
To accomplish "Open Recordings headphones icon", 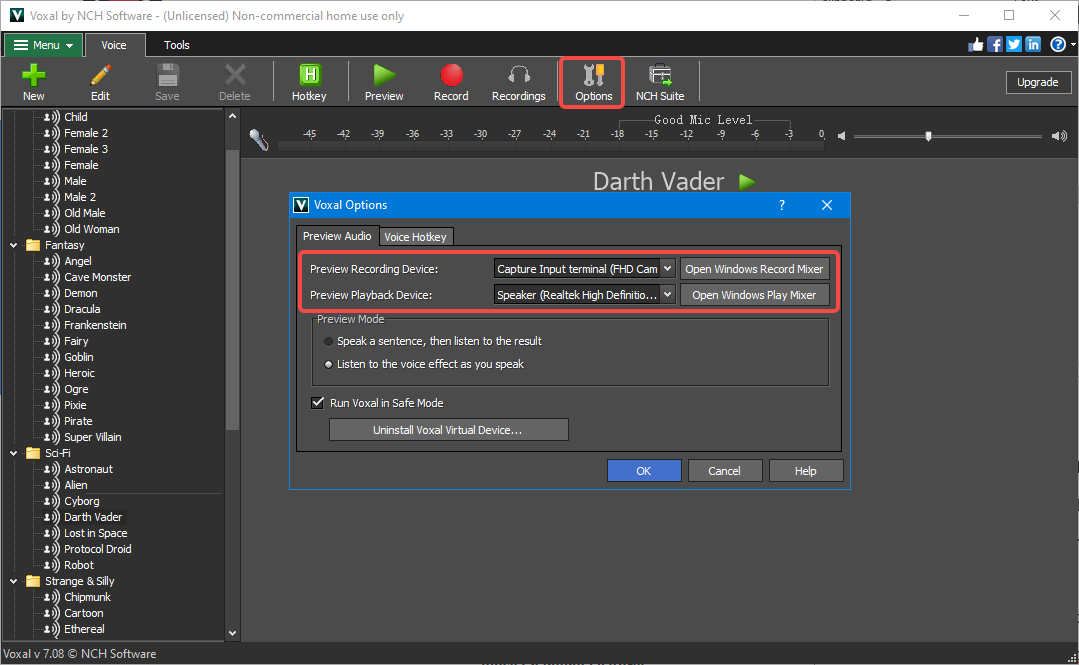I will click(519, 74).
